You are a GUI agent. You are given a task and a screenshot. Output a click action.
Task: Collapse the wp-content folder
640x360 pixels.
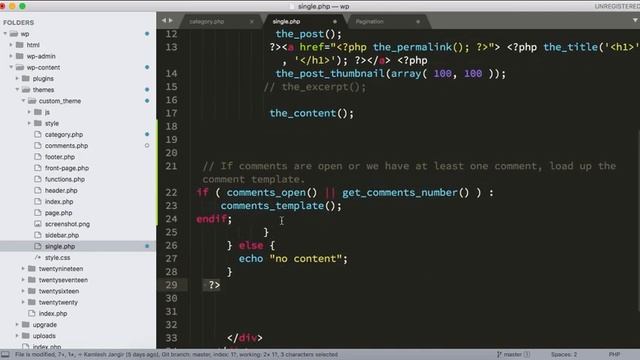(x=11, y=67)
